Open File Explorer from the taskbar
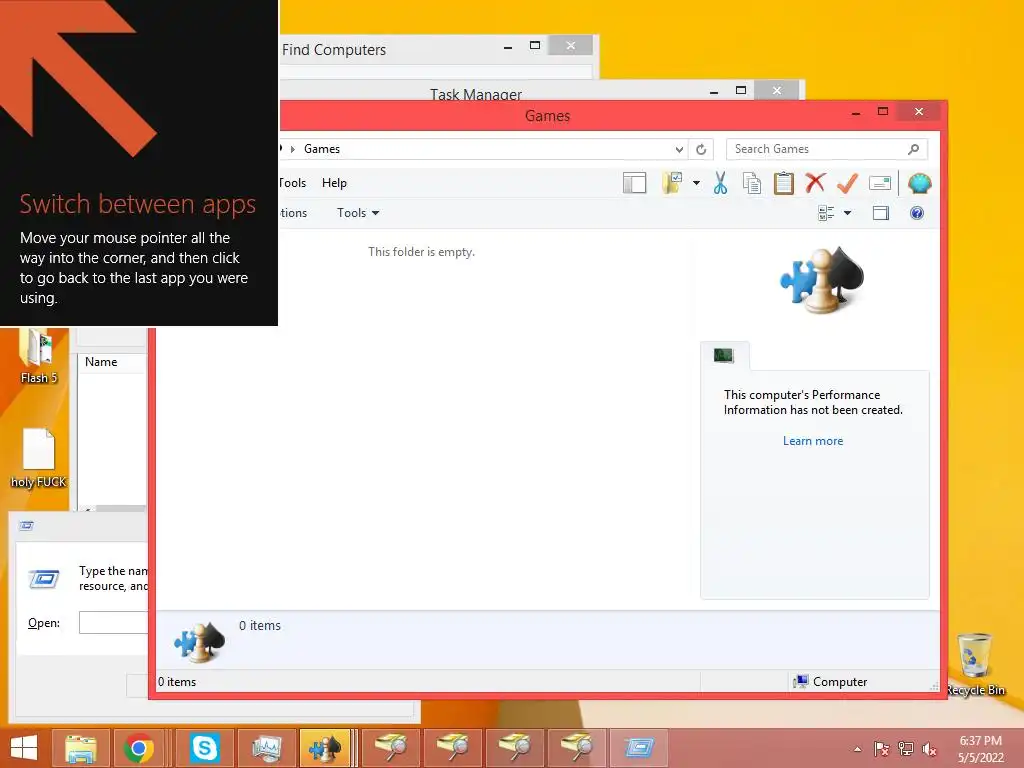 coord(81,748)
